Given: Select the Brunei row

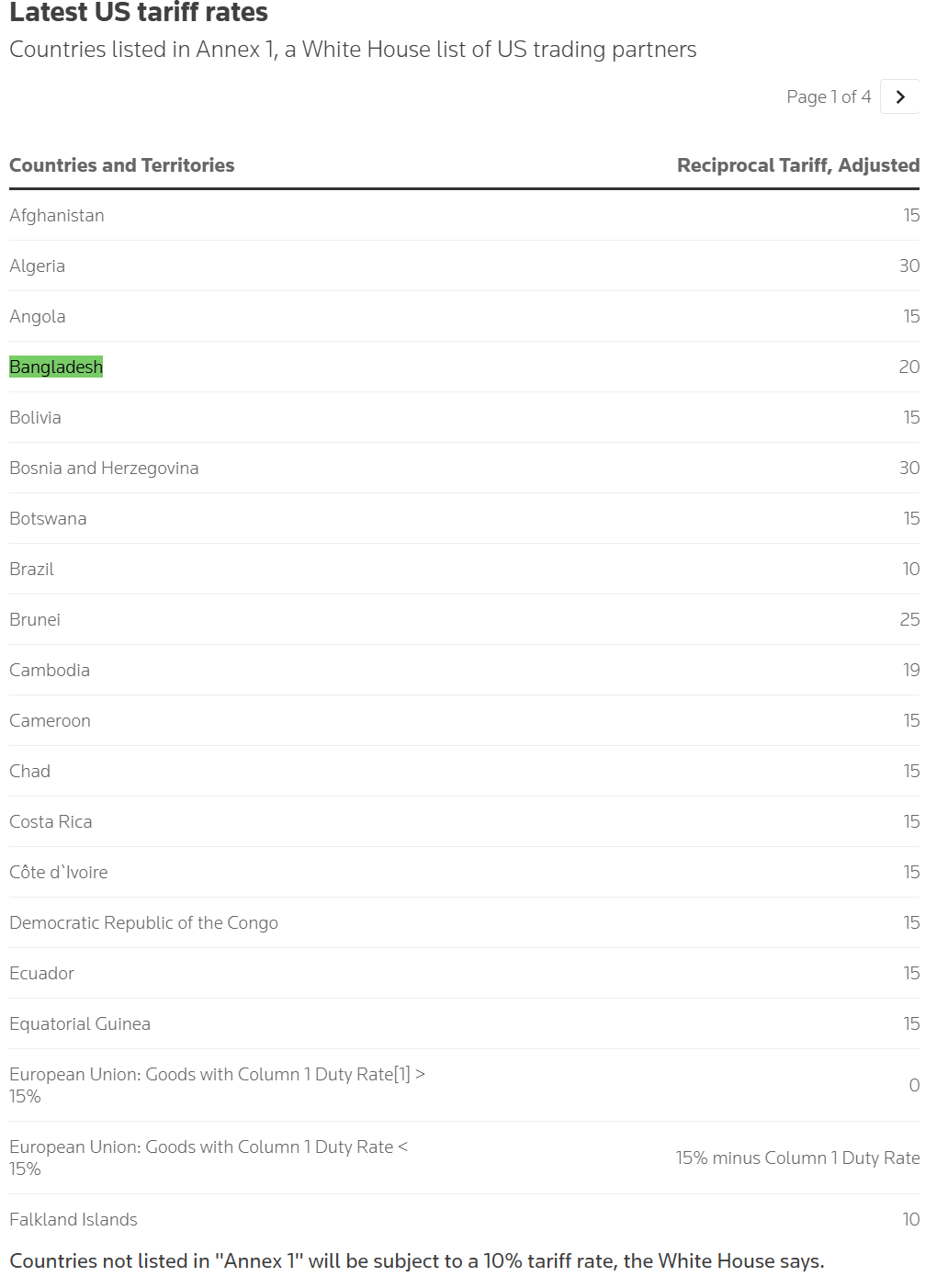Looking at the screenshot, I should tap(464, 619).
